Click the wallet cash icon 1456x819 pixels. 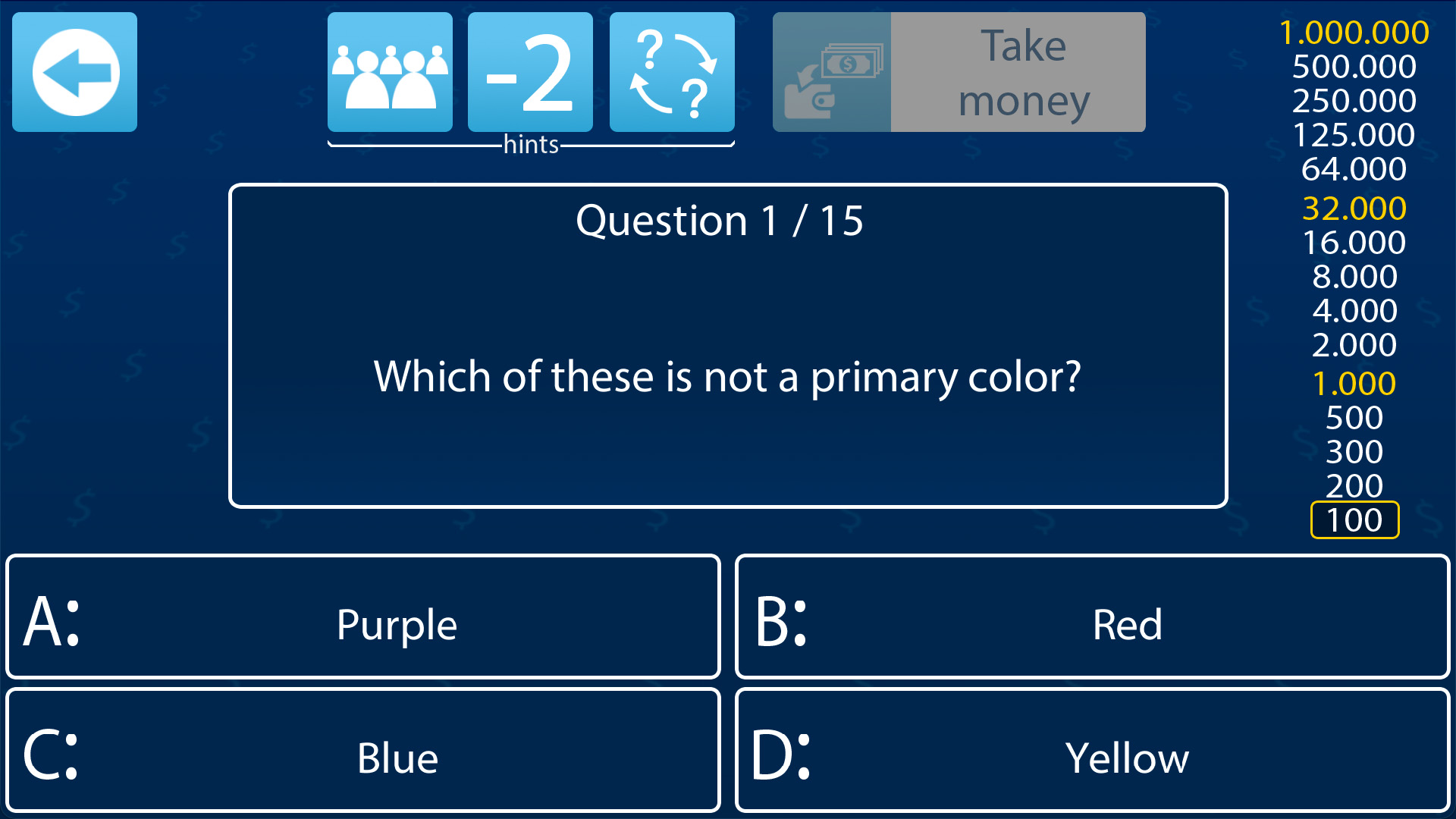832,72
